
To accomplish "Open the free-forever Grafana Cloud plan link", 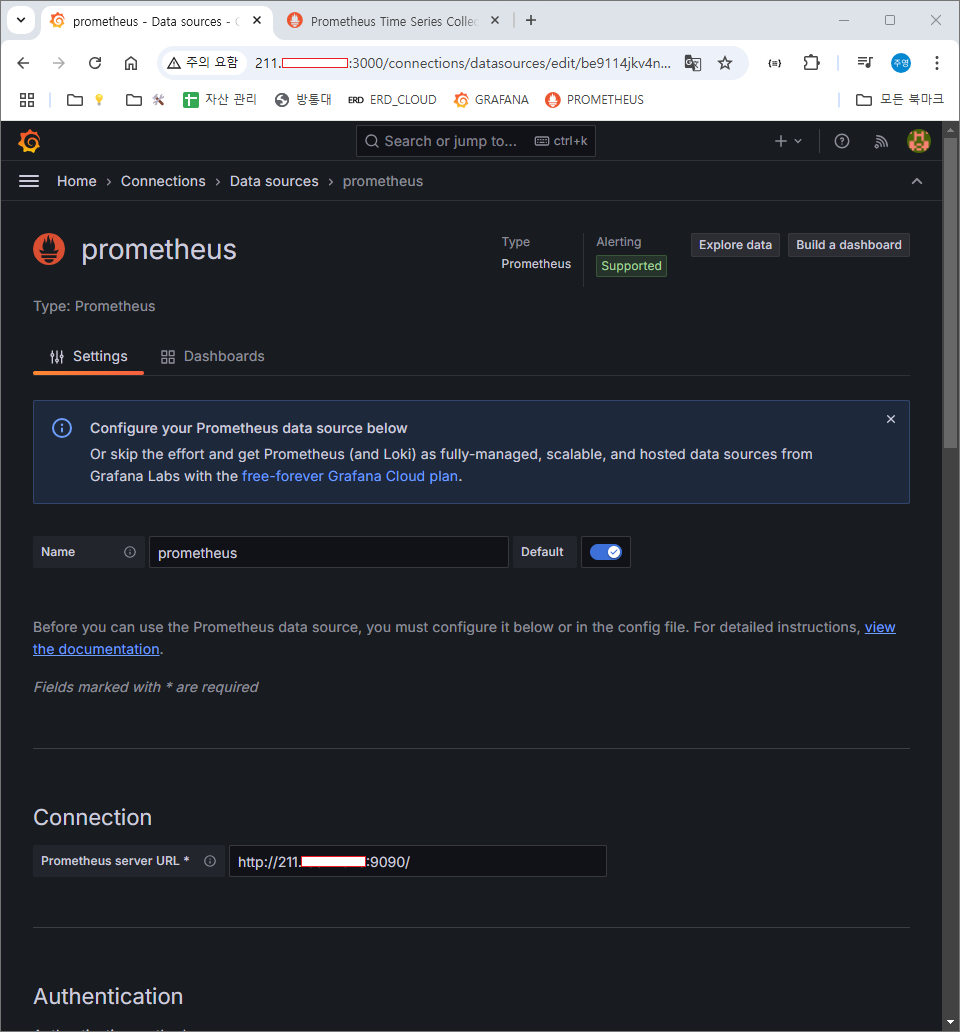I will 350,476.
